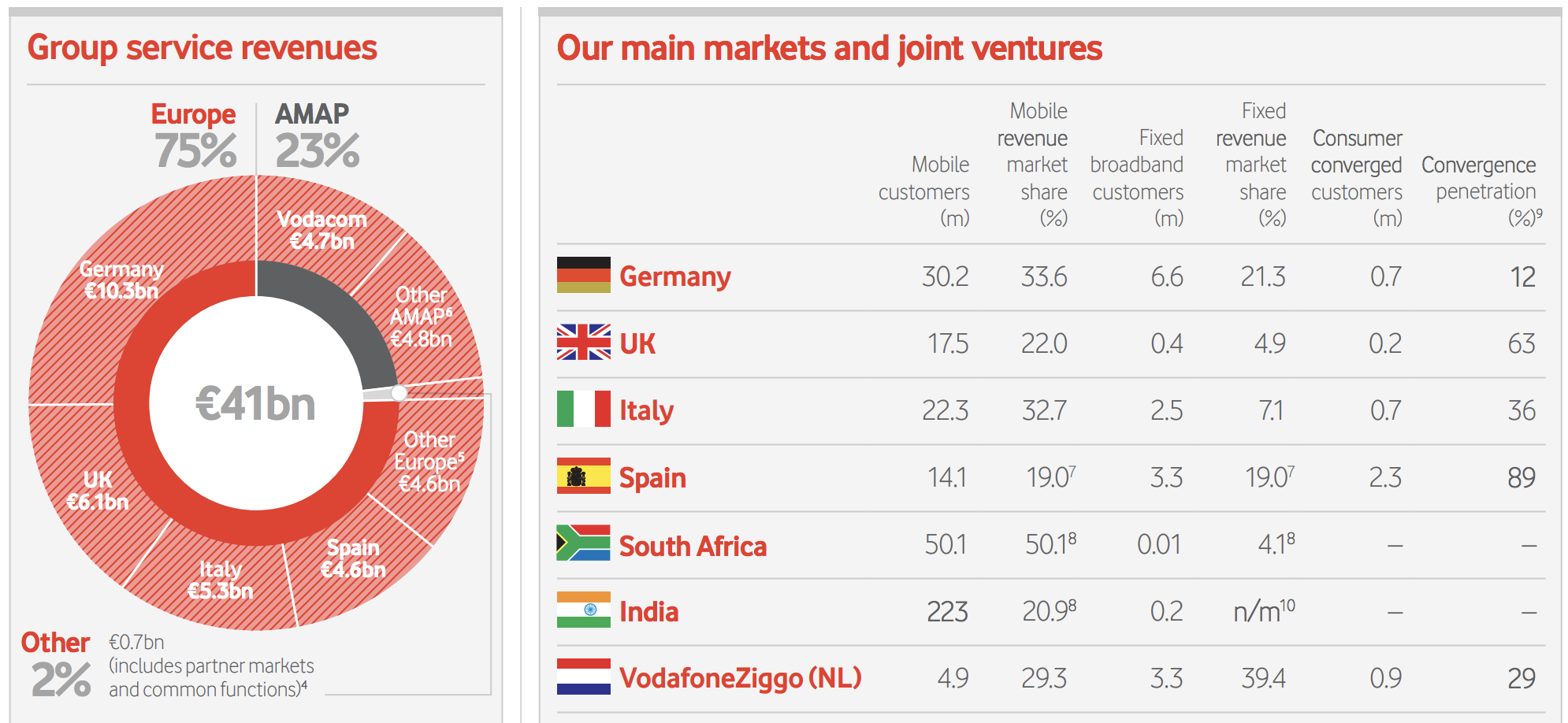Click the Vodacom €4.7bn chart segment
Image resolution: width=1568 pixels, height=723 pixels.
[x=321, y=230]
